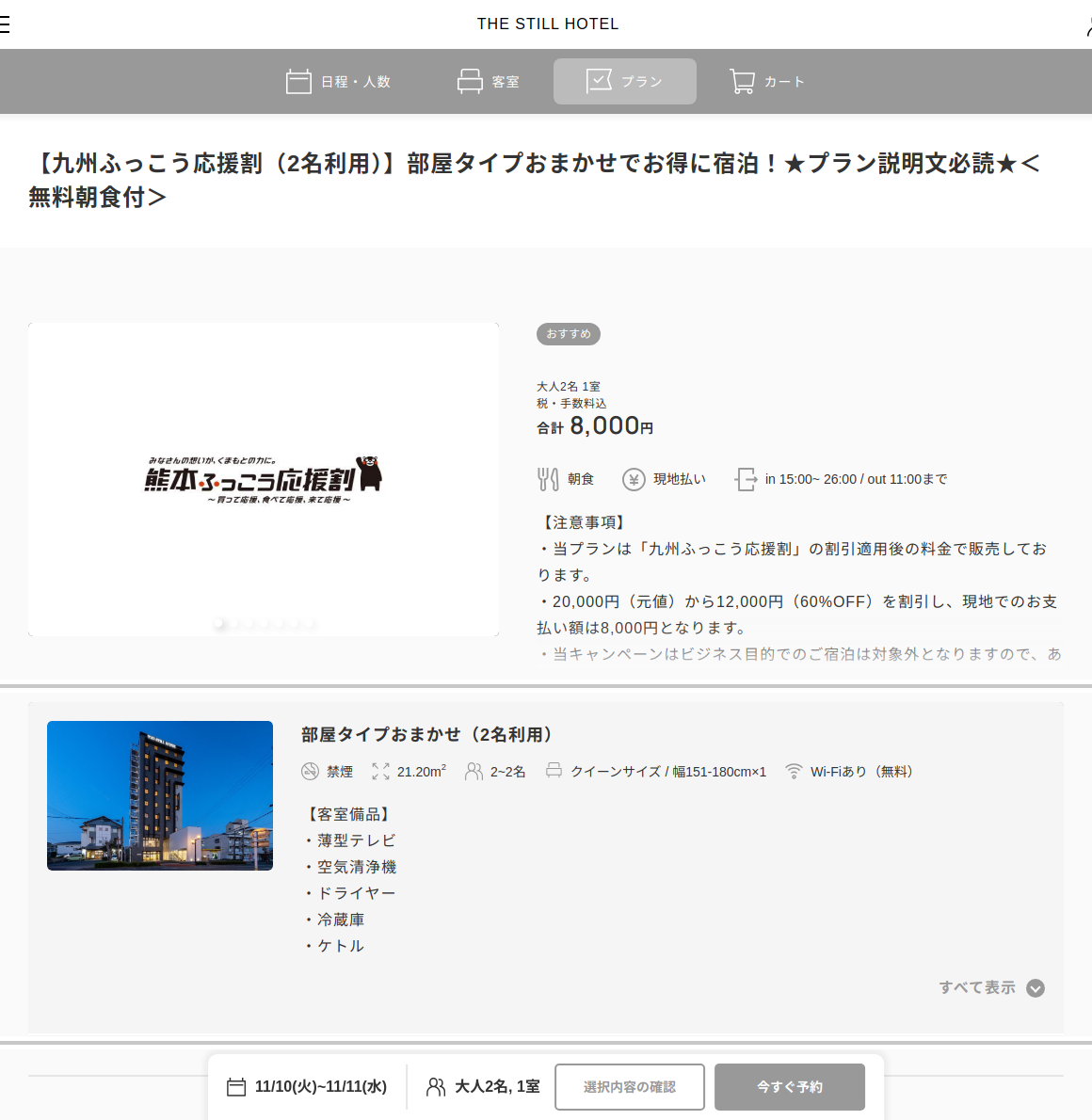Click the no-smoking 禁煙 icon
The height and width of the screenshot is (1120, 1092).
tap(310, 772)
